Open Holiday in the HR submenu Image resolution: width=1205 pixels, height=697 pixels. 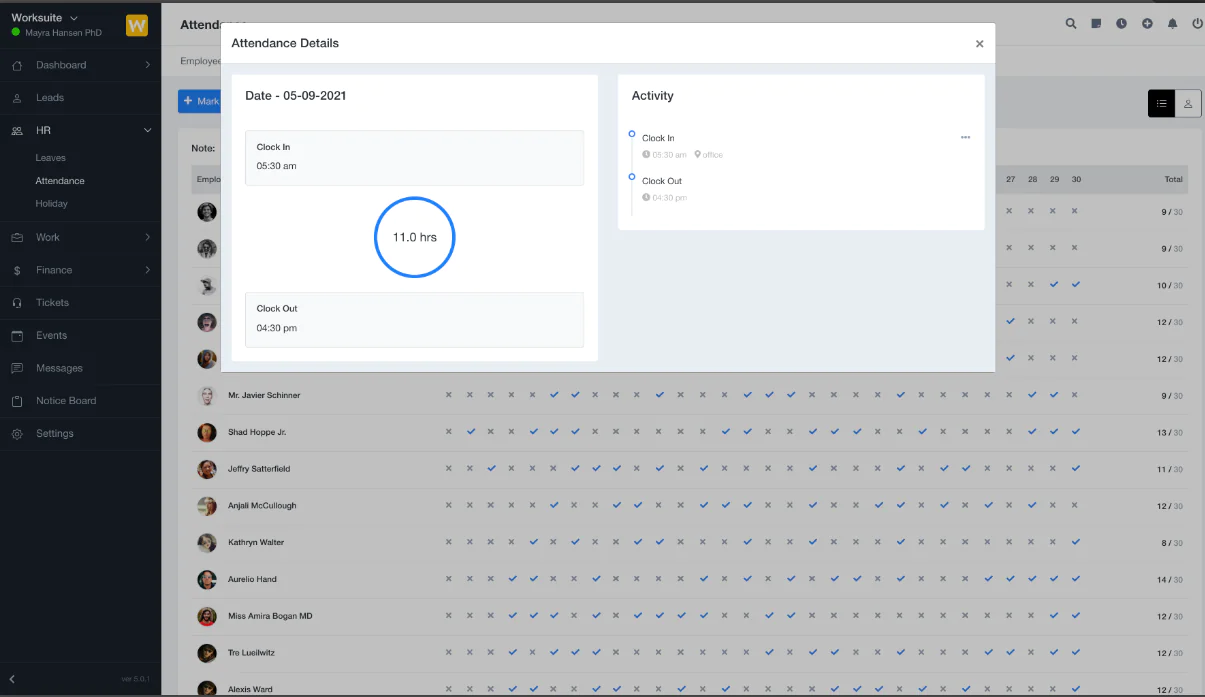point(52,203)
